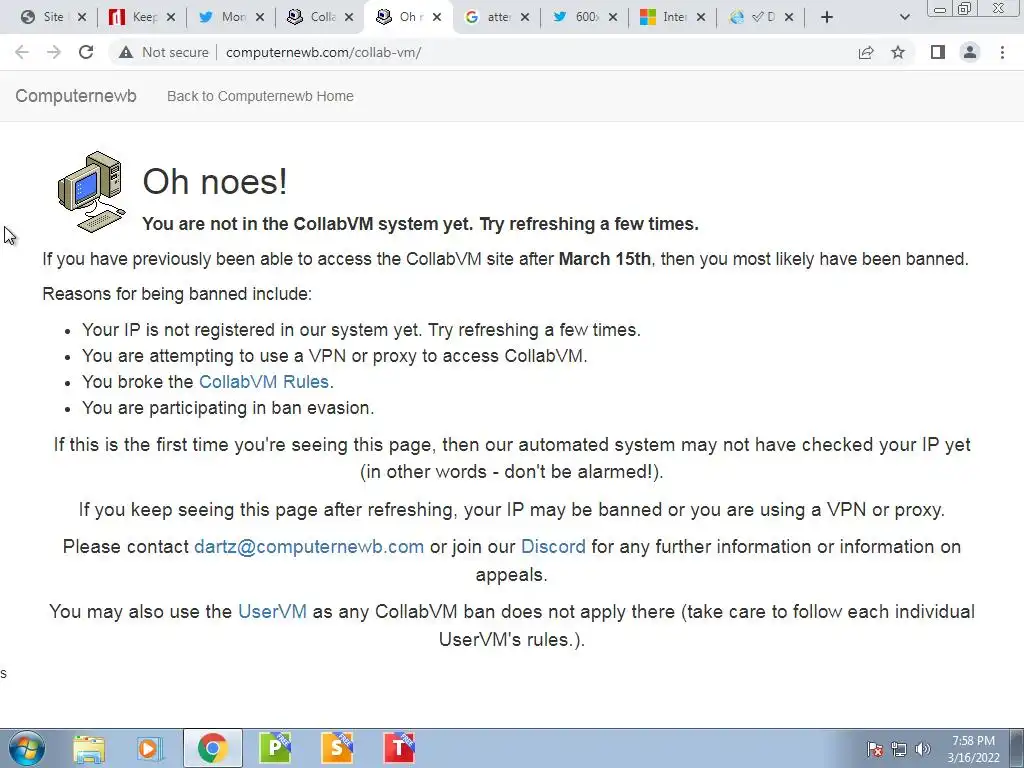
Task: Open the volume speaker tray icon
Action: [x=922, y=749]
